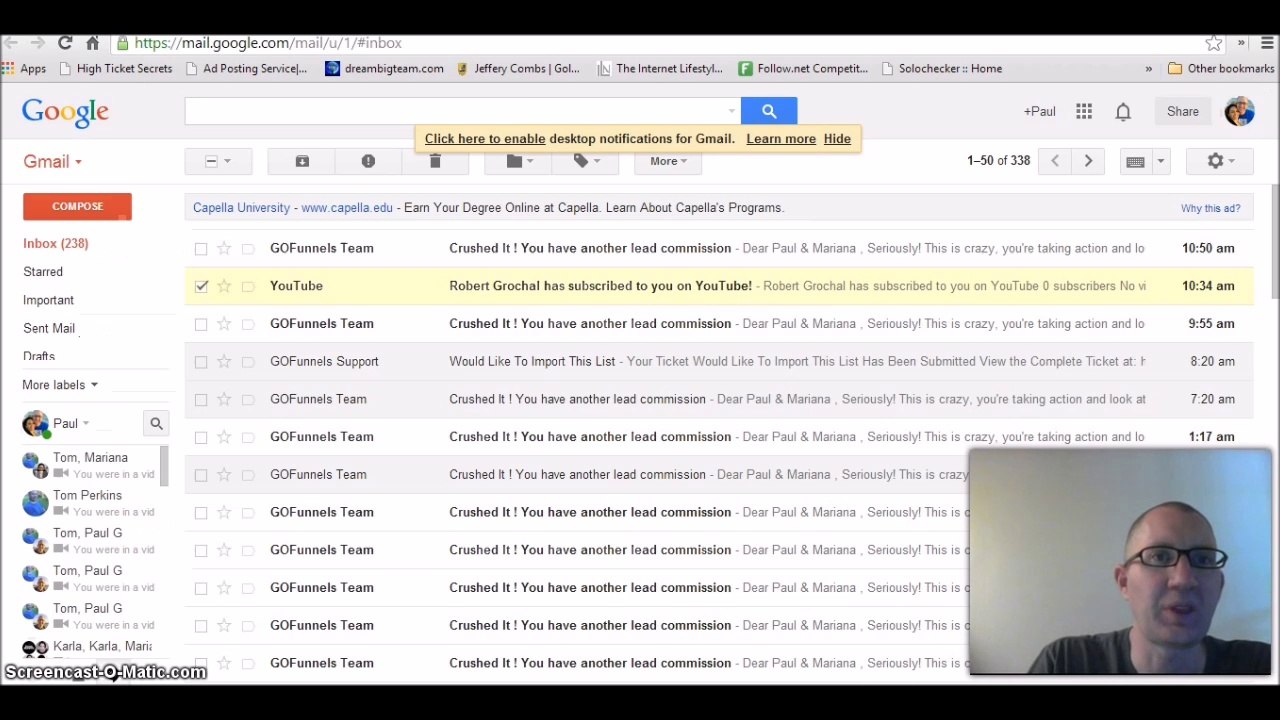
Task: Select the 9:55 am email checkbox
Action: [x=201, y=324]
